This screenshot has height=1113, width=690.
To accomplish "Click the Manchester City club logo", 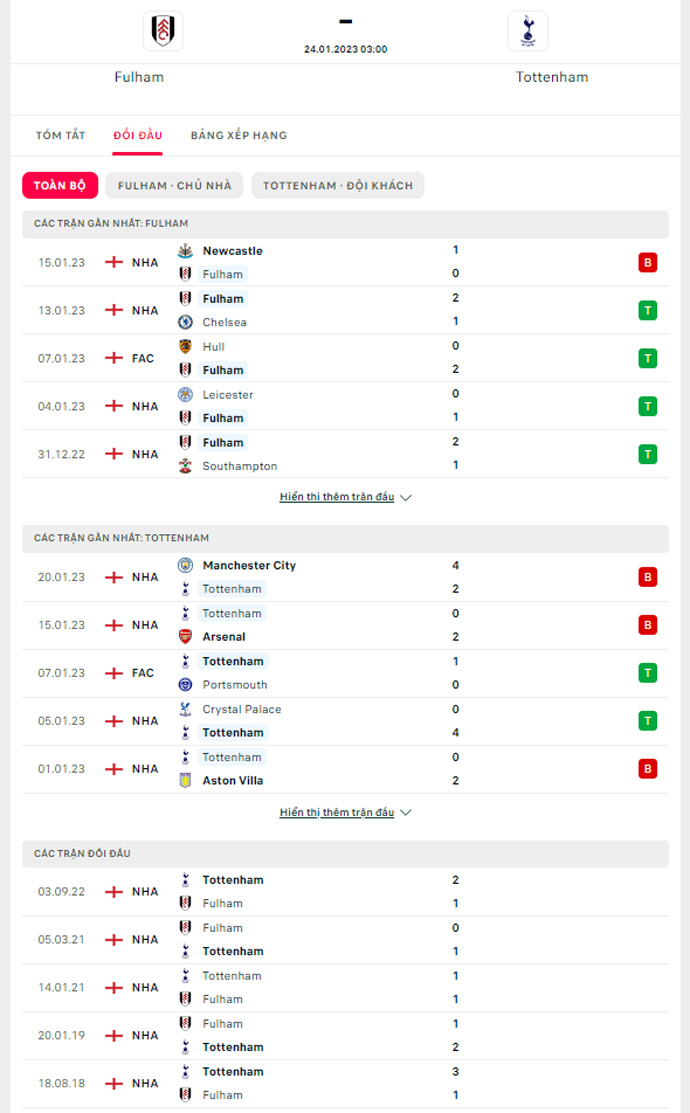I will click(185, 565).
